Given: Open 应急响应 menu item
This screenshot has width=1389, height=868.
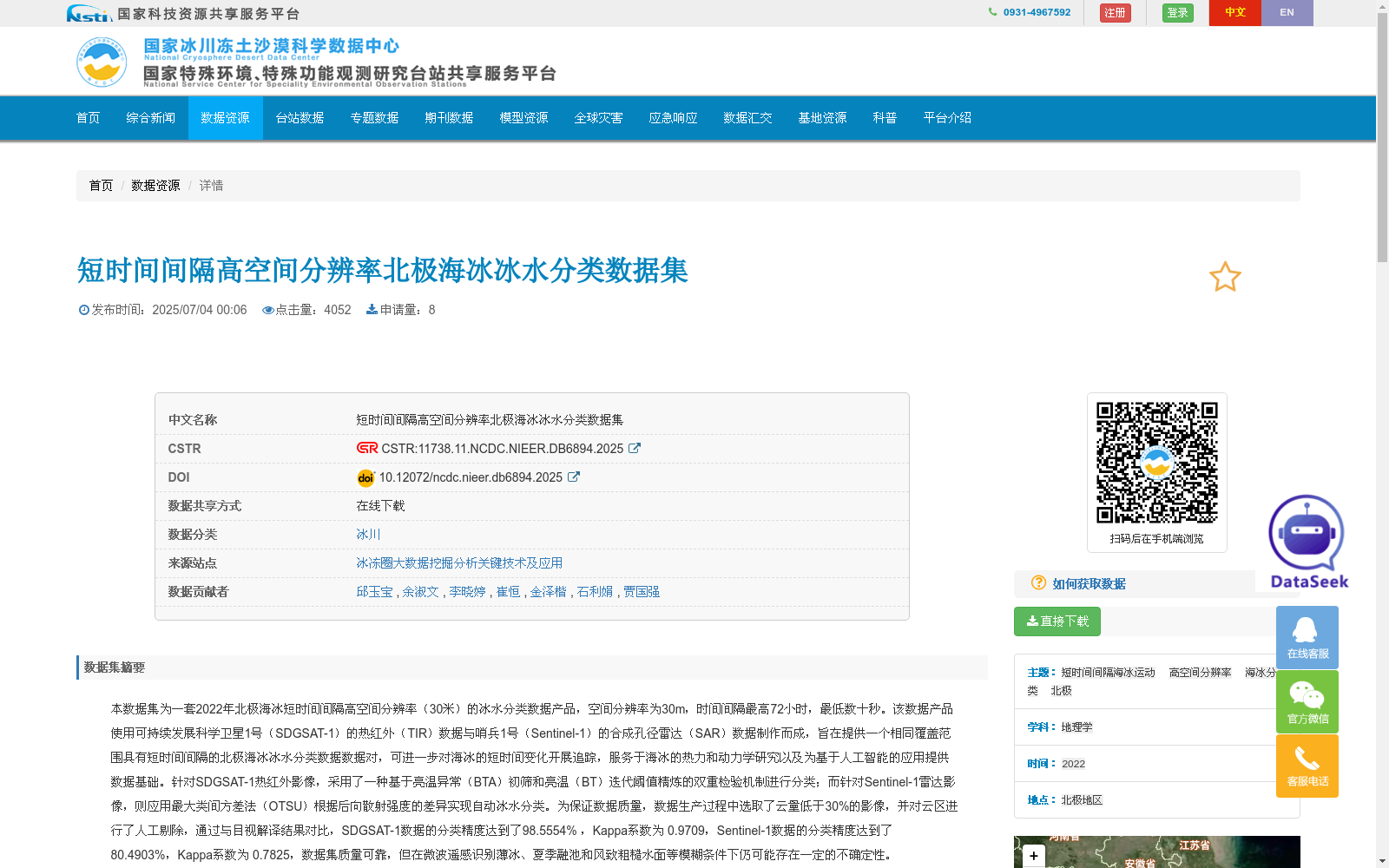Looking at the screenshot, I should tap(674, 118).
